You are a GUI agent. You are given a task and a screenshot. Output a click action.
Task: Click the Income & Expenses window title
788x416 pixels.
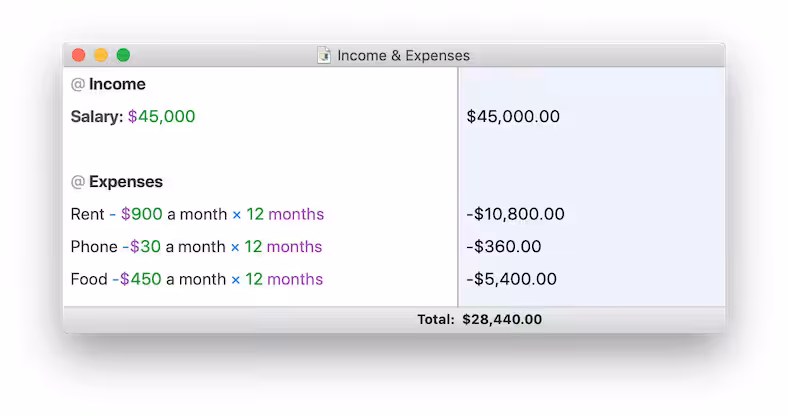coord(403,56)
